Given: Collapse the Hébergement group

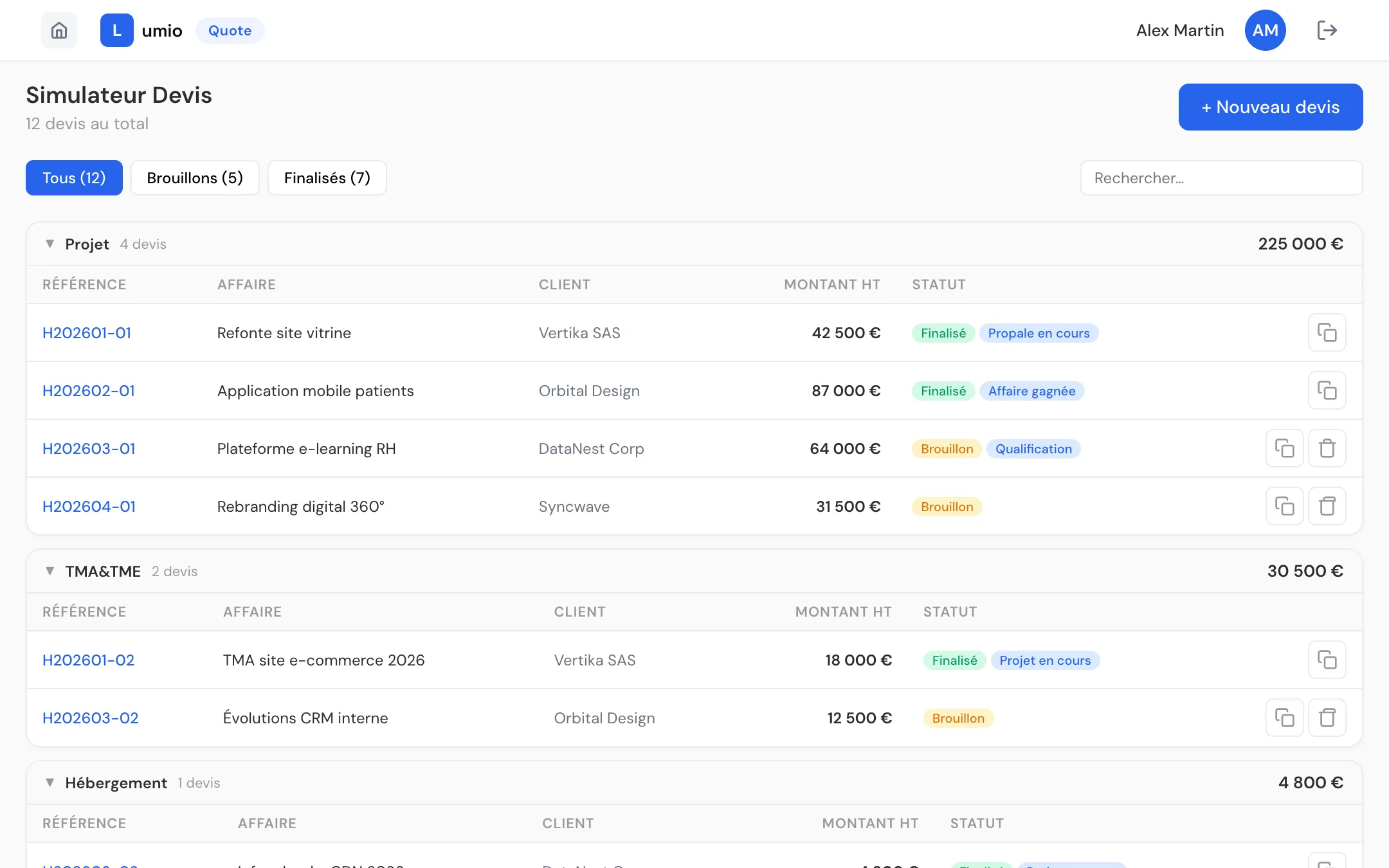Looking at the screenshot, I should click(50, 782).
